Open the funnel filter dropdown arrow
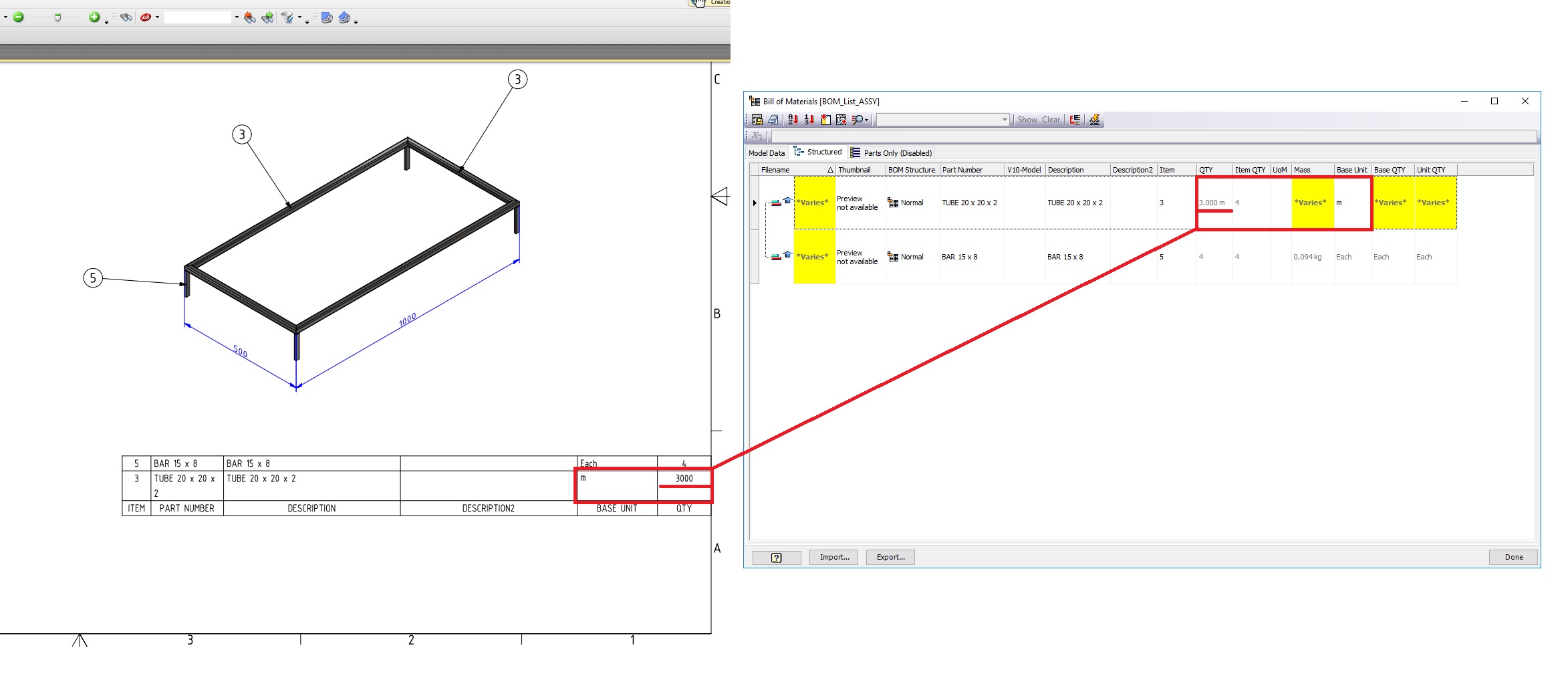 point(299,18)
